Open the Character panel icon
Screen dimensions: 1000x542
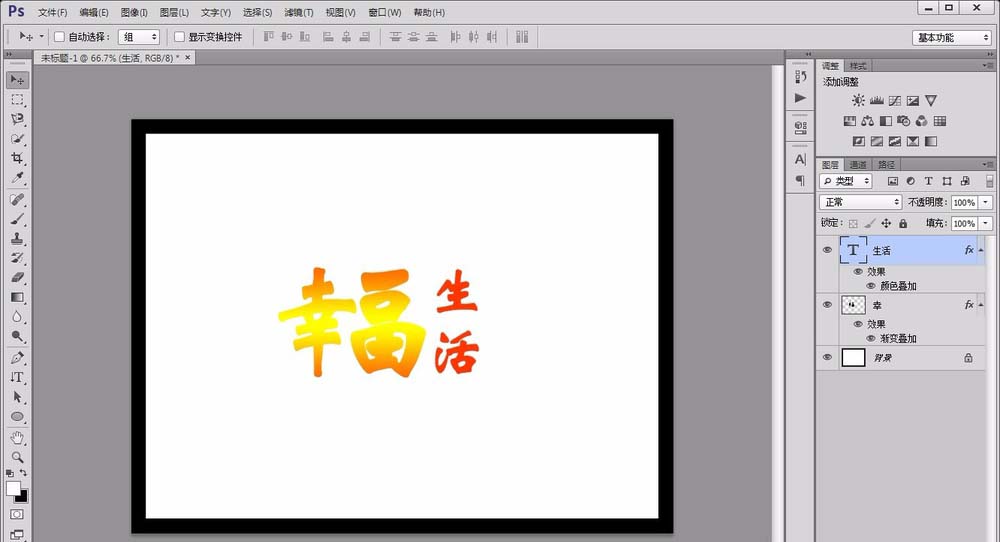click(x=800, y=159)
